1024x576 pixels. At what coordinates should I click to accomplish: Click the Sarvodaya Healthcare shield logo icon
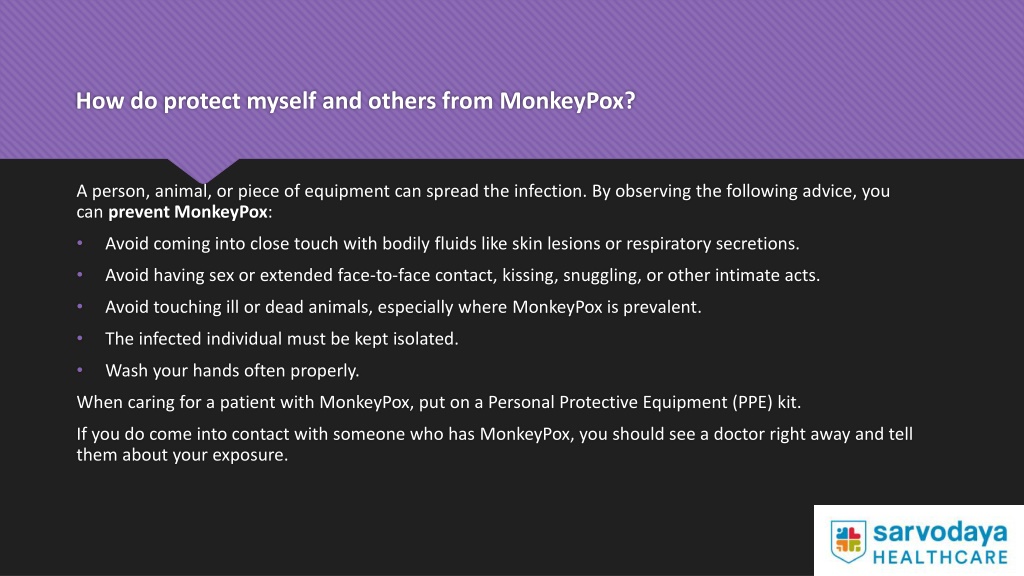point(848,541)
